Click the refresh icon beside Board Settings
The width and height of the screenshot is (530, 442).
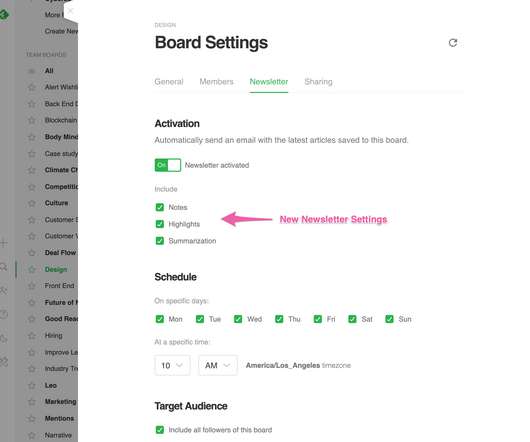pyautogui.click(x=453, y=43)
